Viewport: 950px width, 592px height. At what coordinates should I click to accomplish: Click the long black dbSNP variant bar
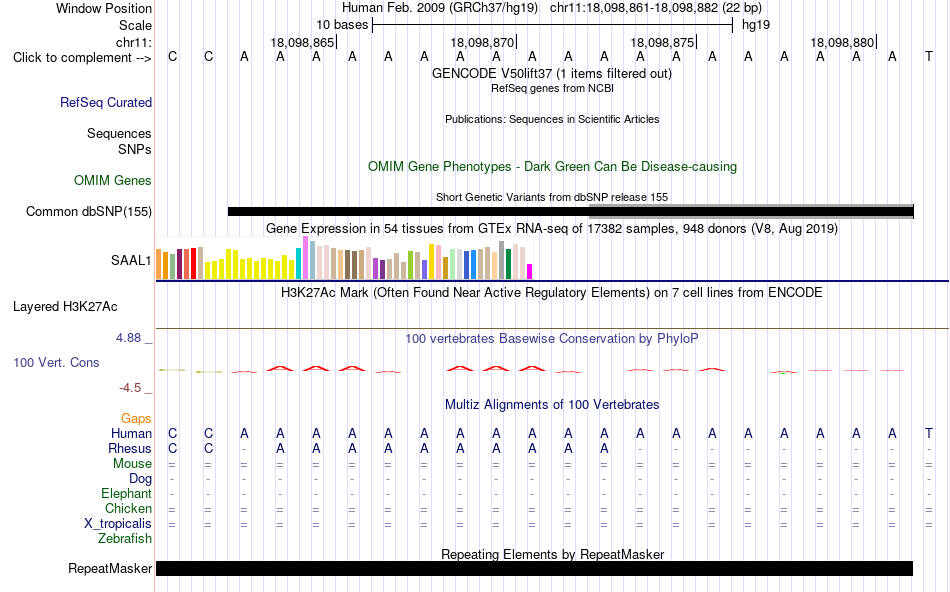click(408, 211)
